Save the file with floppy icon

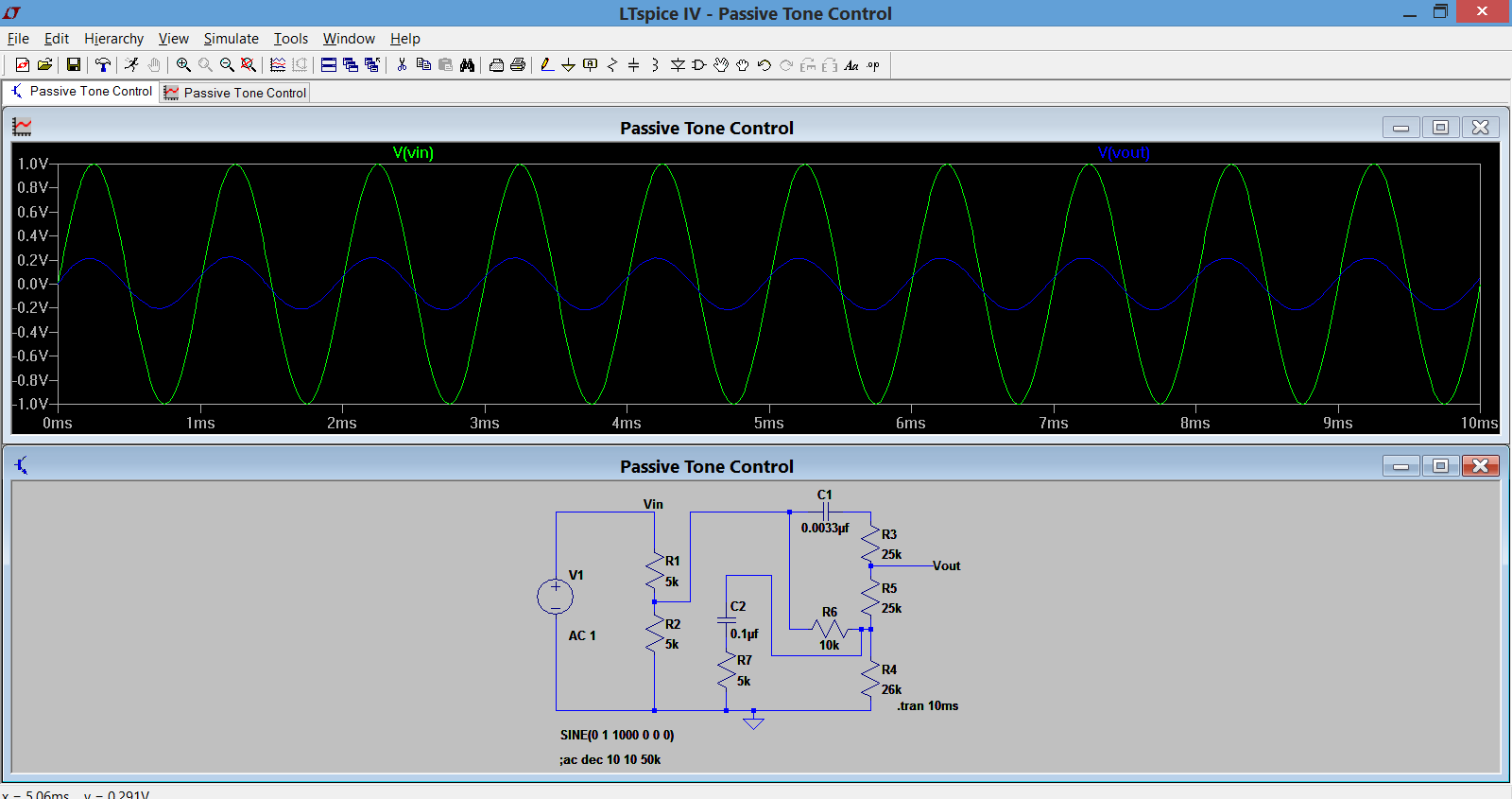73,64
